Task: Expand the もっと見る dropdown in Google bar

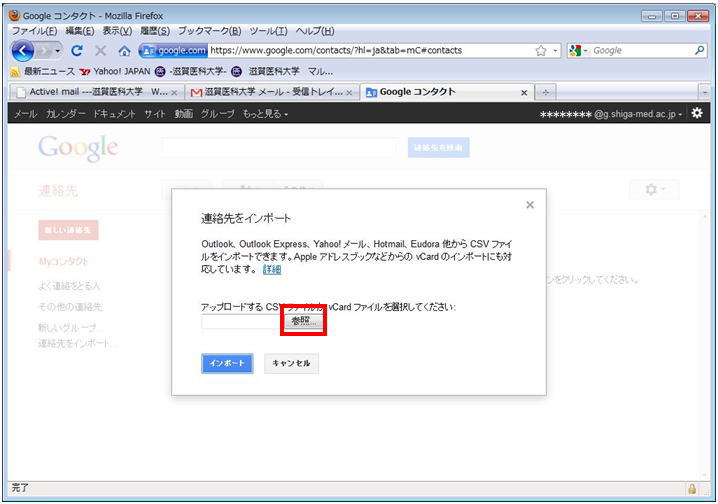Action: (265, 114)
